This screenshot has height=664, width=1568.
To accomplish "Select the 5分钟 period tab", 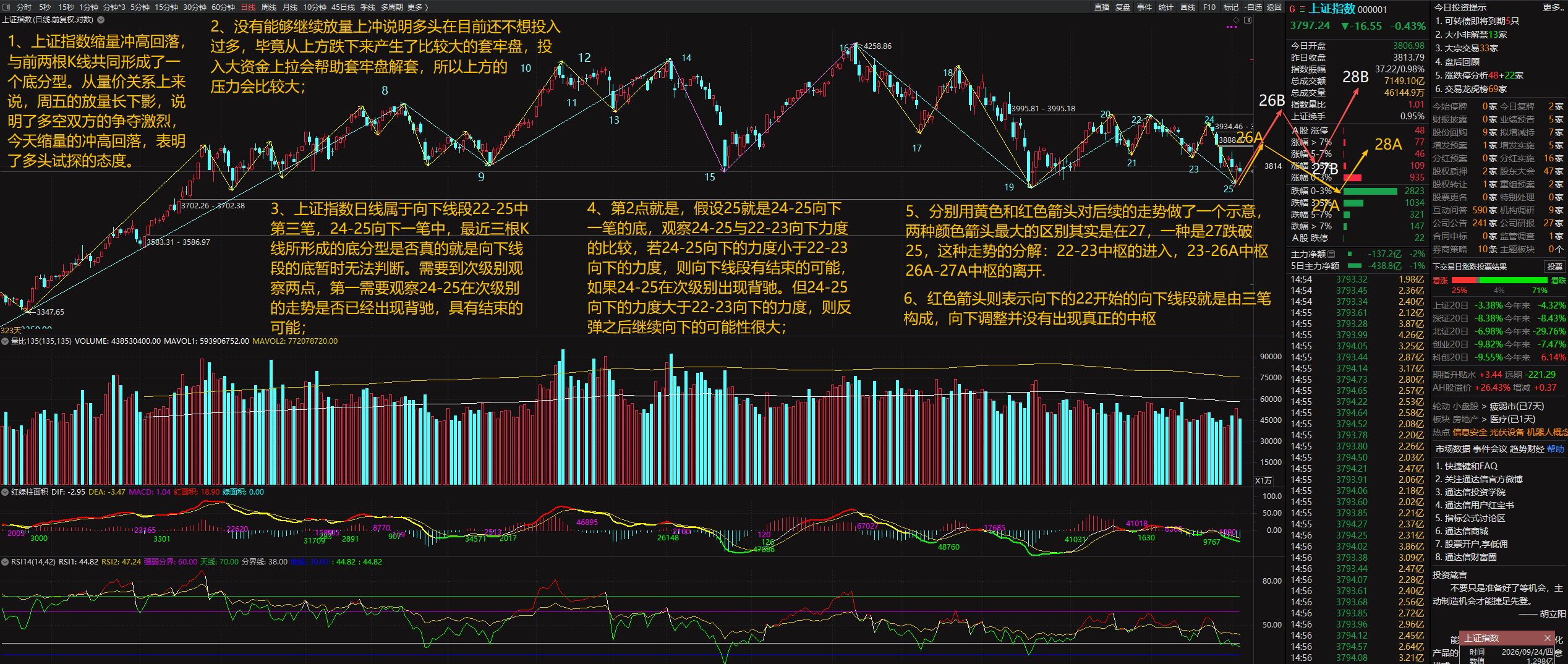I will point(140,7).
